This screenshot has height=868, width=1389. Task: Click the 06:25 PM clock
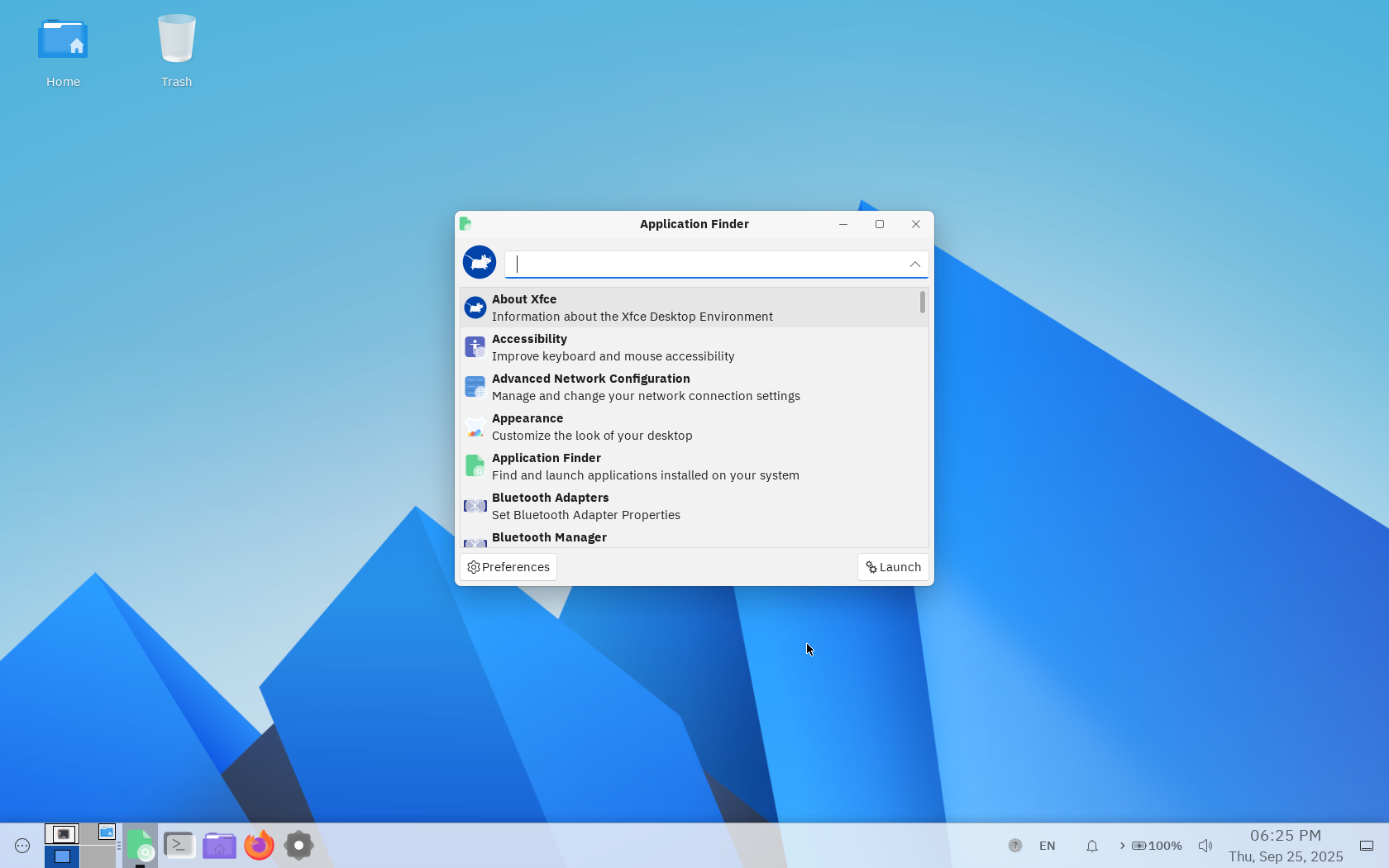(1286, 836)
